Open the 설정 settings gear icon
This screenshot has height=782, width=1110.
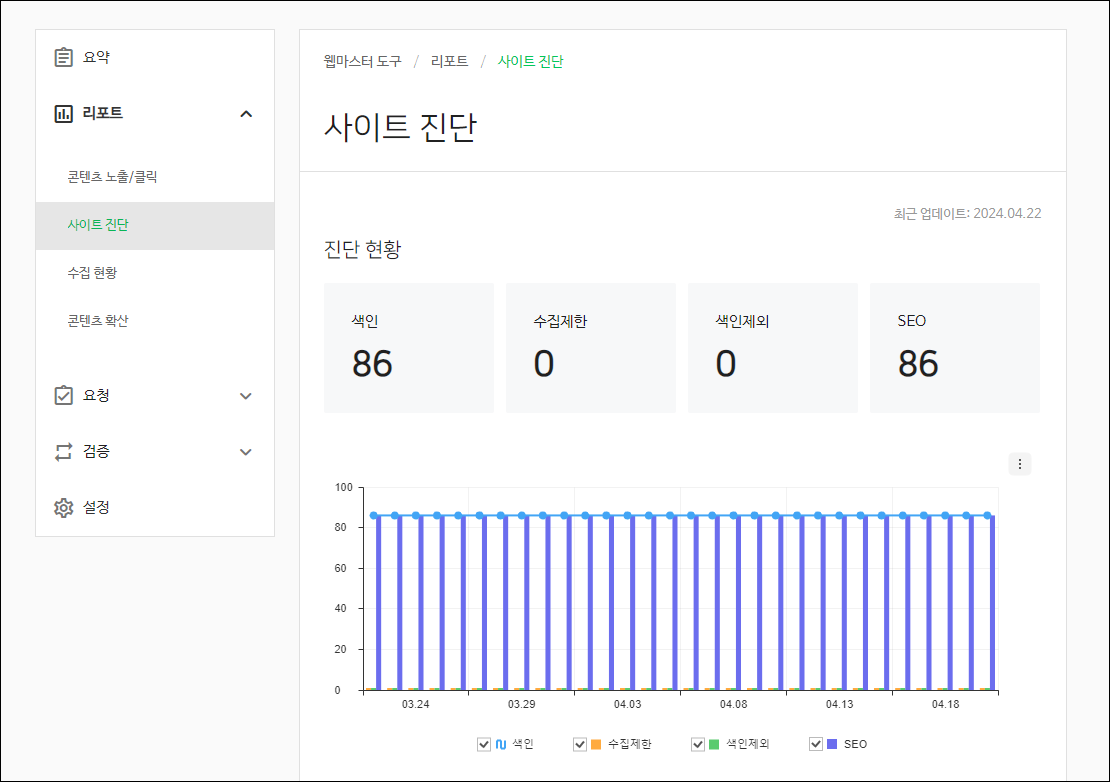click(x=62, y=507)
